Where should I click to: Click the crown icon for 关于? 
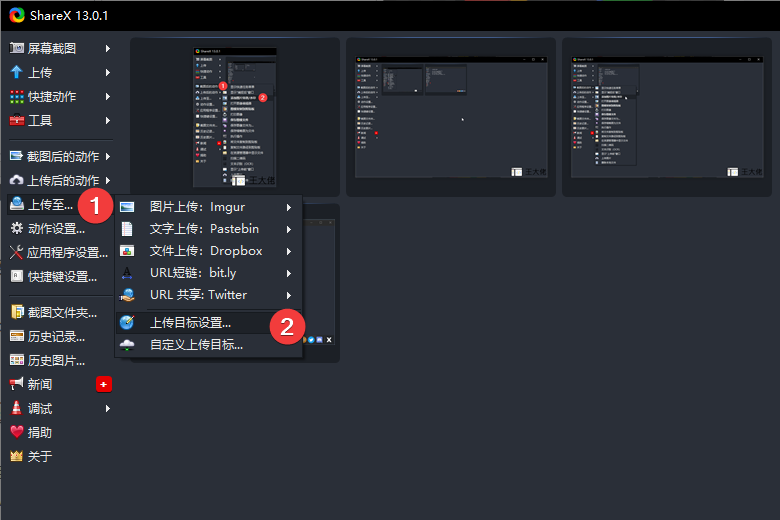pos(16,456)
